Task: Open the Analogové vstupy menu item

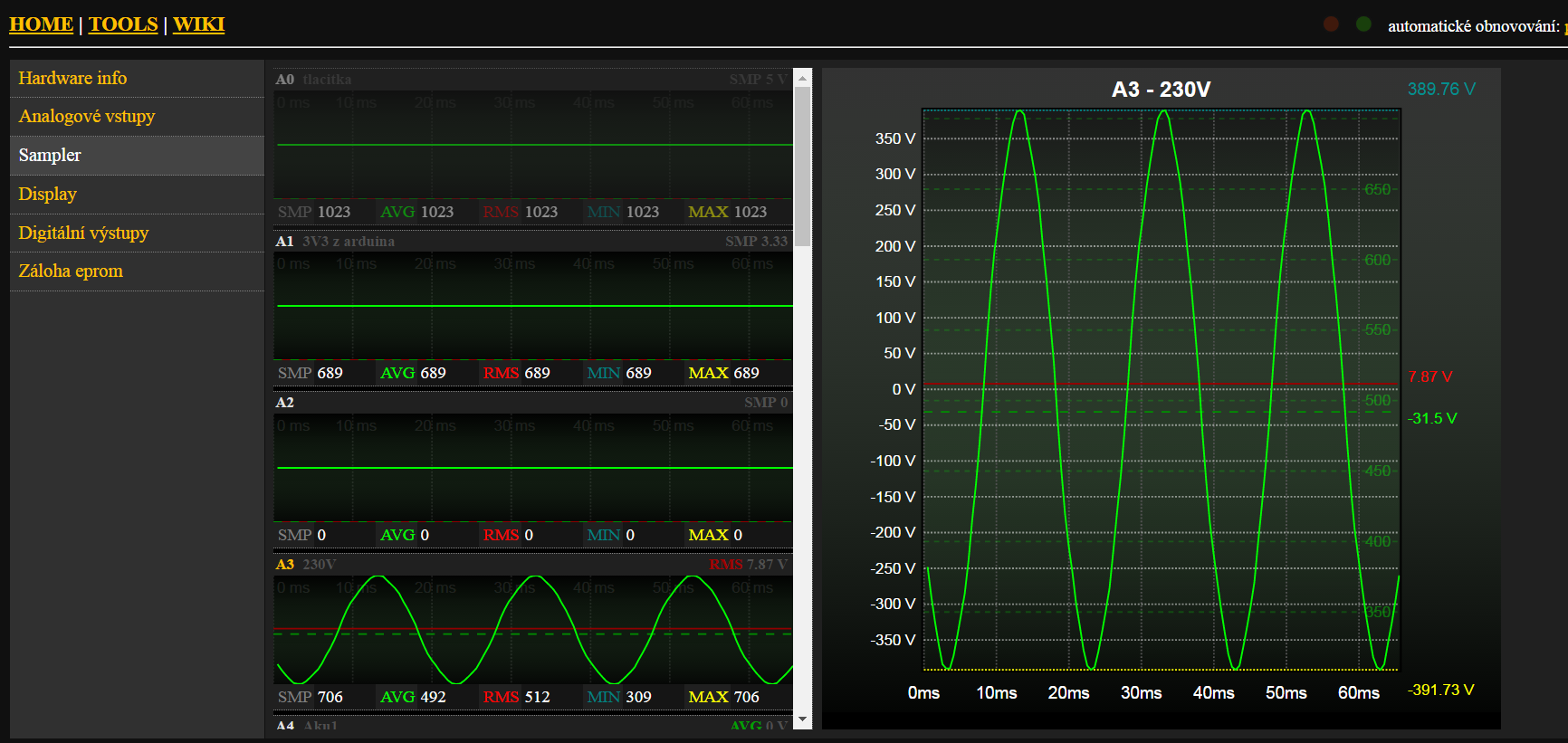Action: click(x=87, y=117)
